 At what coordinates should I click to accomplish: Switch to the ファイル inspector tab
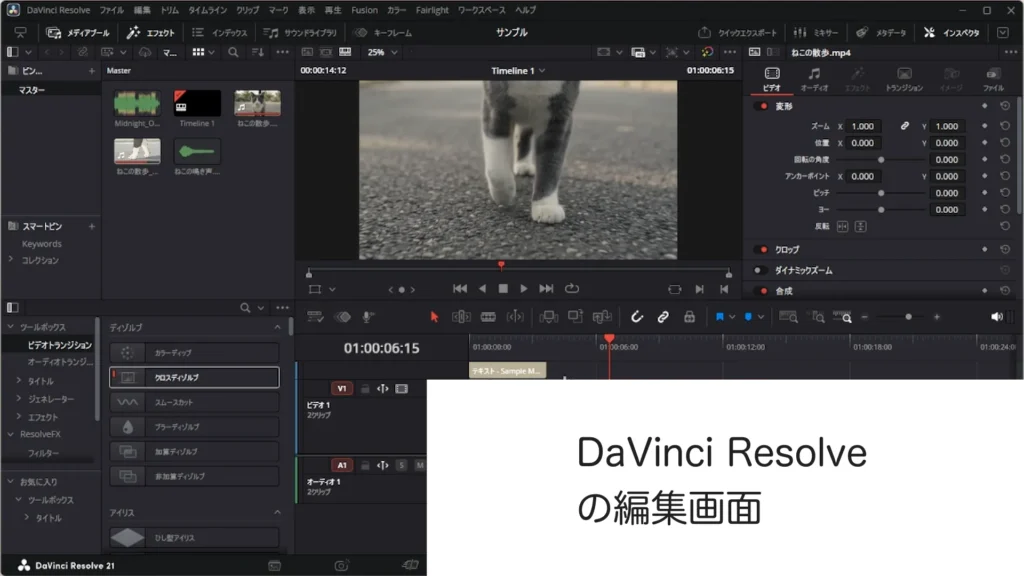coord(993,79)
